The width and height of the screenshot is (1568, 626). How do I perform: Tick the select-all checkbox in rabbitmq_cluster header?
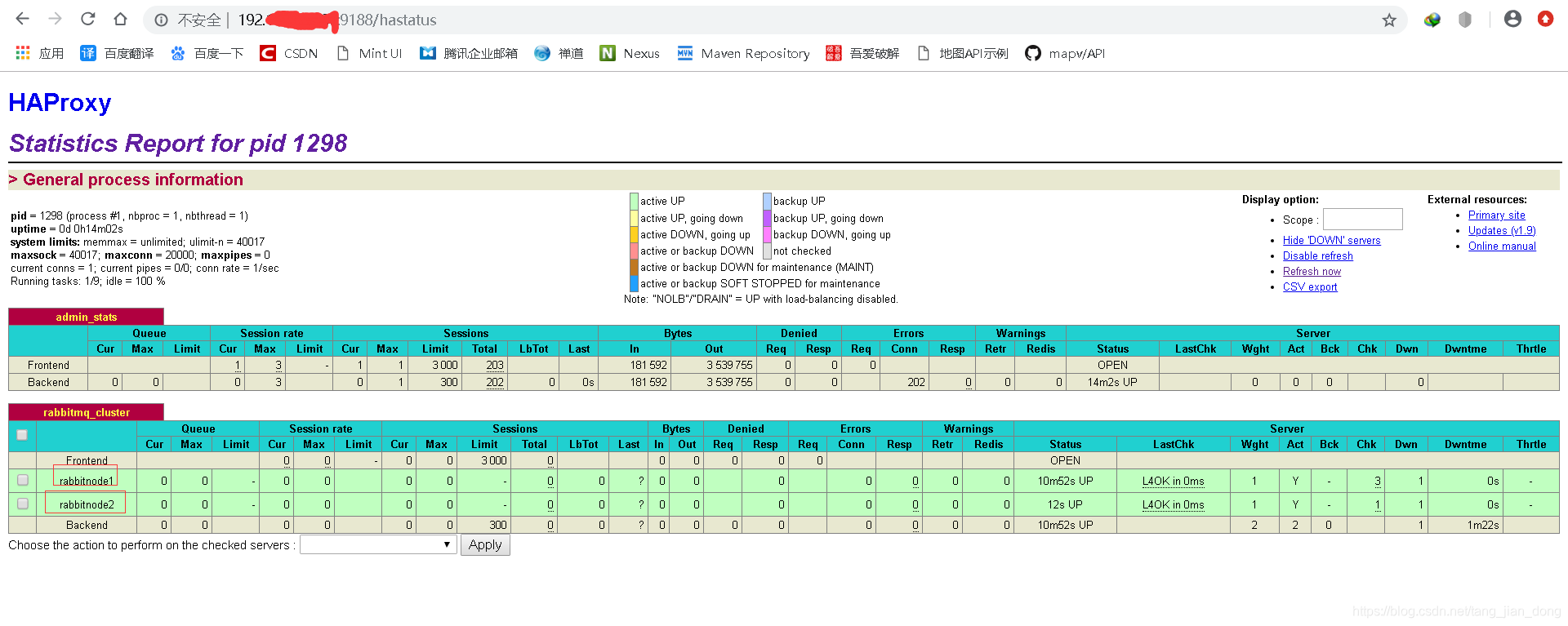pyautogui.click(x=22, y=435)
